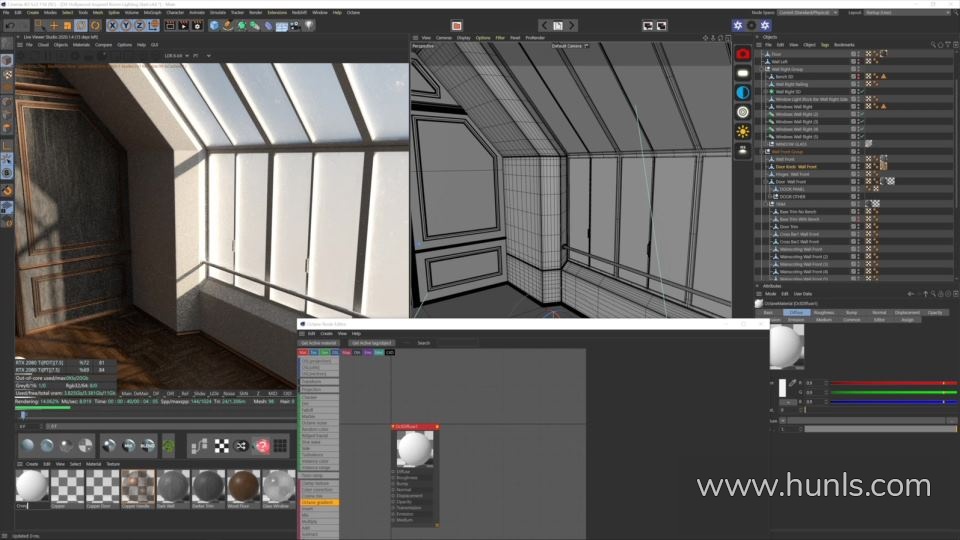Click the cube primitive icon

click(x=213, y=25)
